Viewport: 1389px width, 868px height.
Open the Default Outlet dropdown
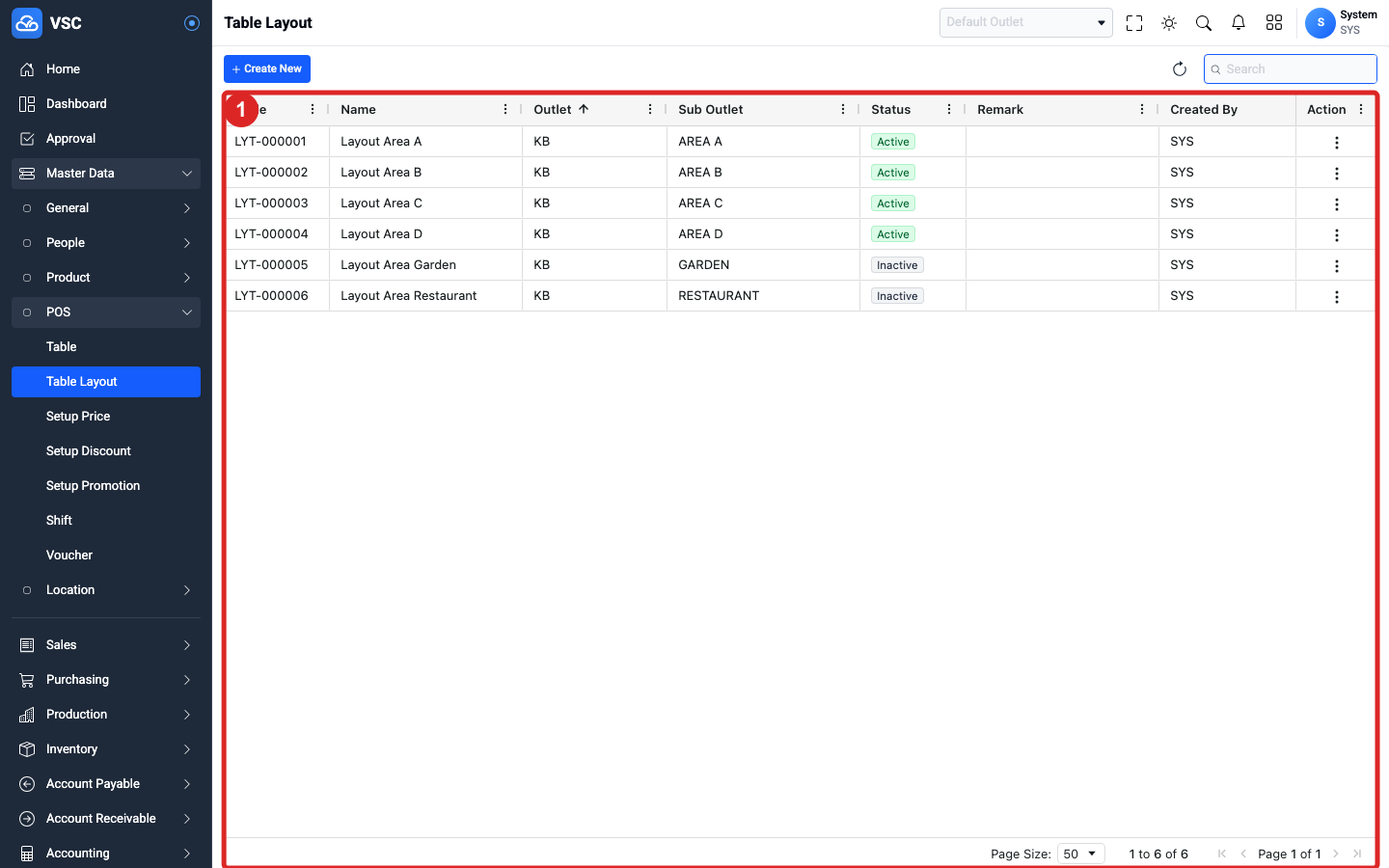click(1026, 22)
